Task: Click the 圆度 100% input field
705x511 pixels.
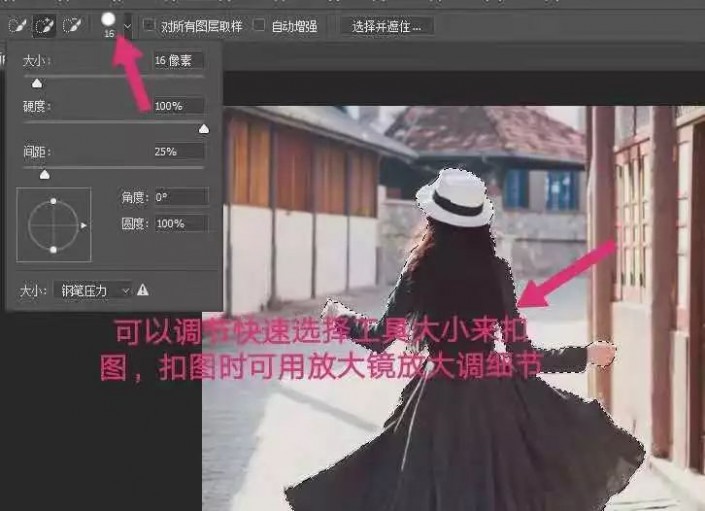Action: pyautogui.click(x=181, y=223)
